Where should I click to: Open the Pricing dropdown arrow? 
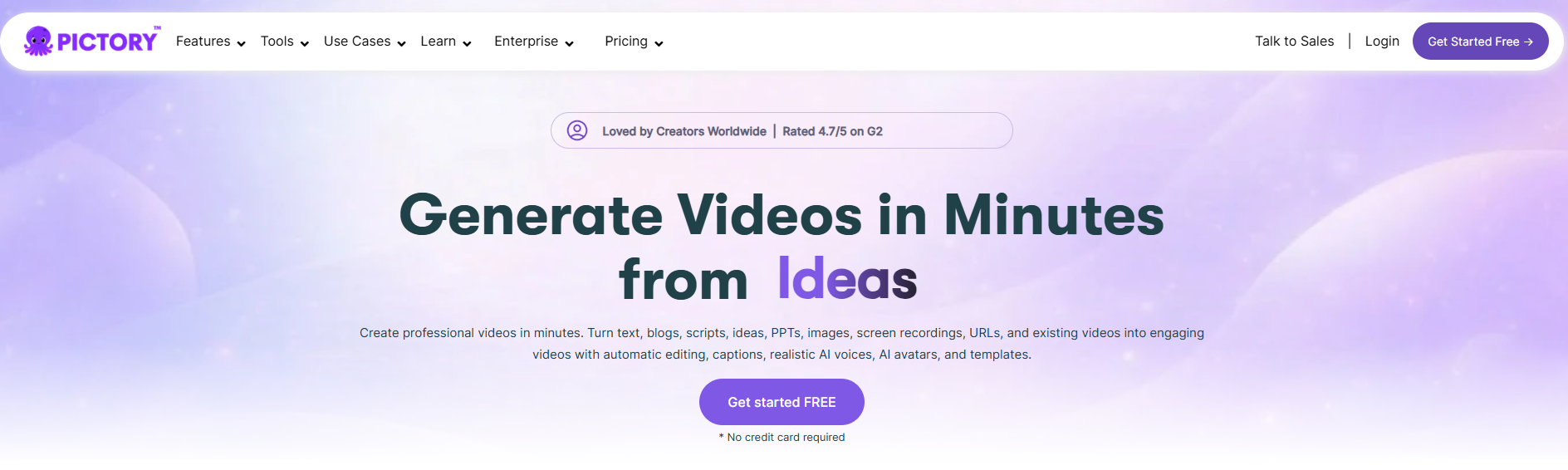point(659,44)
